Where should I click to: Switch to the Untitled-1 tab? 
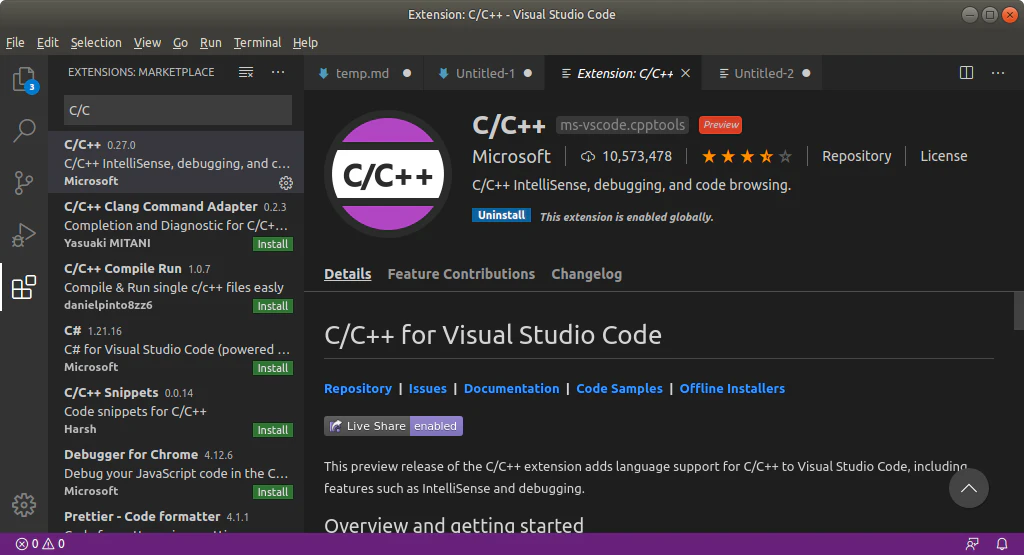click(485, 73)
